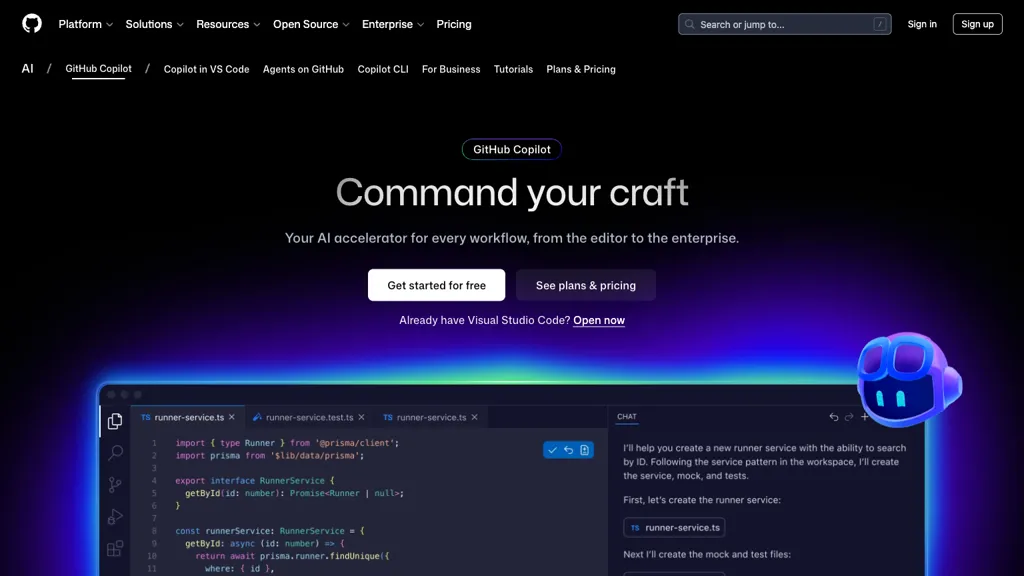The image size is (1024, 576).
Task: Open Visual Studio Code via the Open now link
Action: point(599,320)
